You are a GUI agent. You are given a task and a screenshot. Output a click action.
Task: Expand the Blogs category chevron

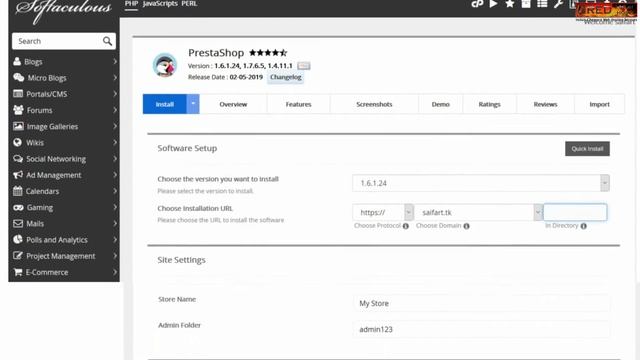pos(115,62)
